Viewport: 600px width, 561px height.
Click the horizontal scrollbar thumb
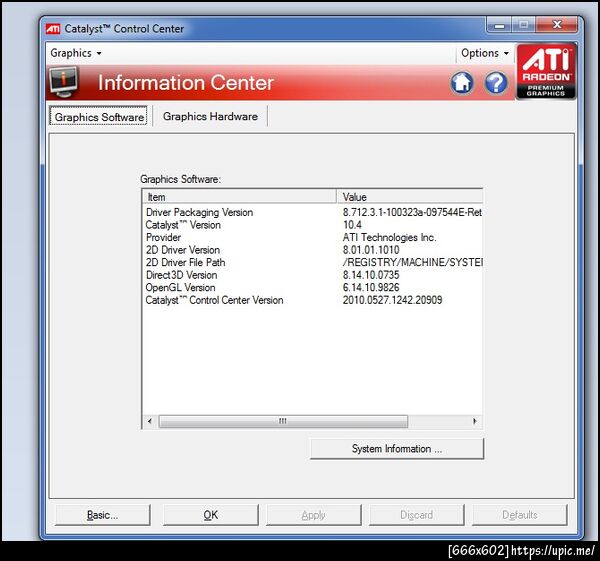click(283, 421)
